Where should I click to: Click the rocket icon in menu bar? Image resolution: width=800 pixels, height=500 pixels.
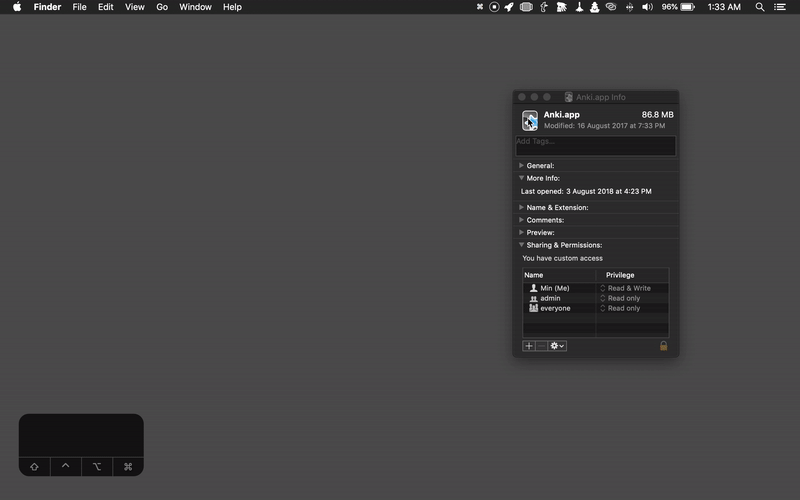(x=509, y=7)
